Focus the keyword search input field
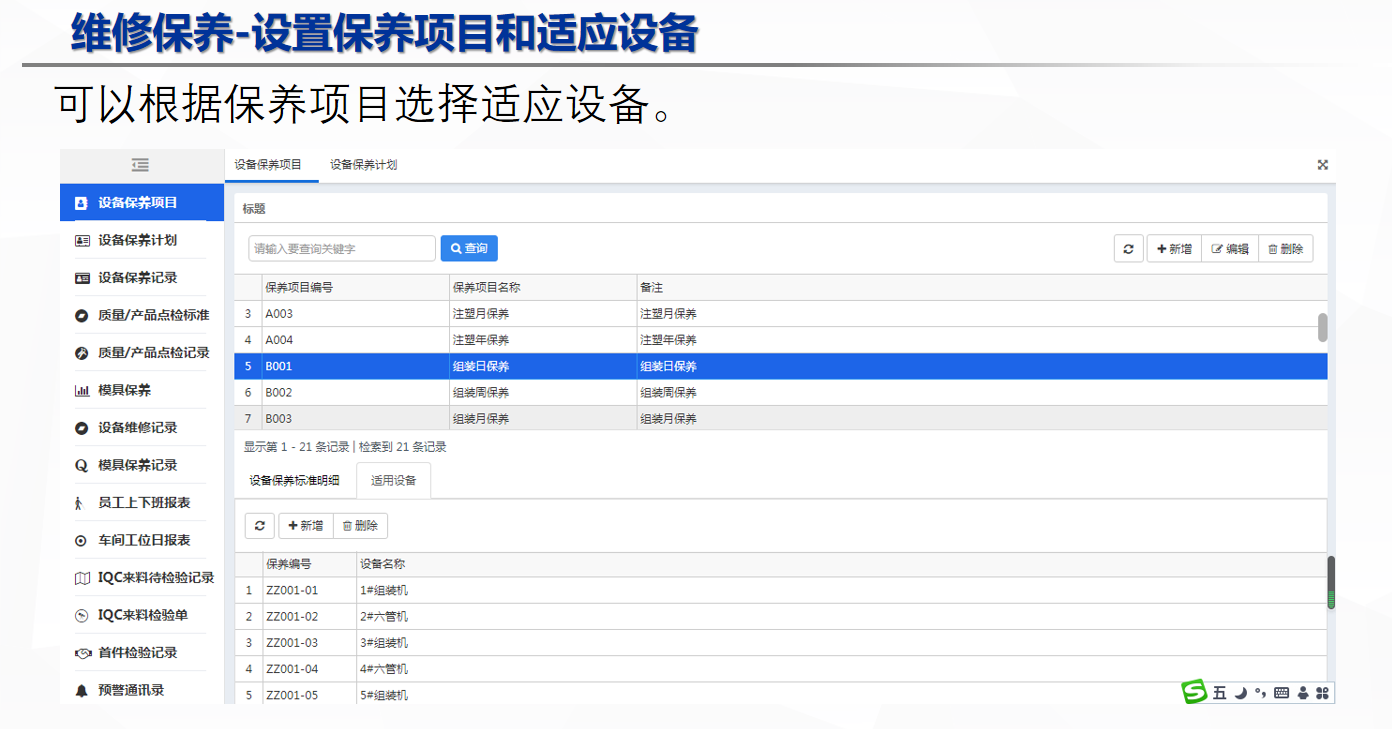 tap(342, 248)
